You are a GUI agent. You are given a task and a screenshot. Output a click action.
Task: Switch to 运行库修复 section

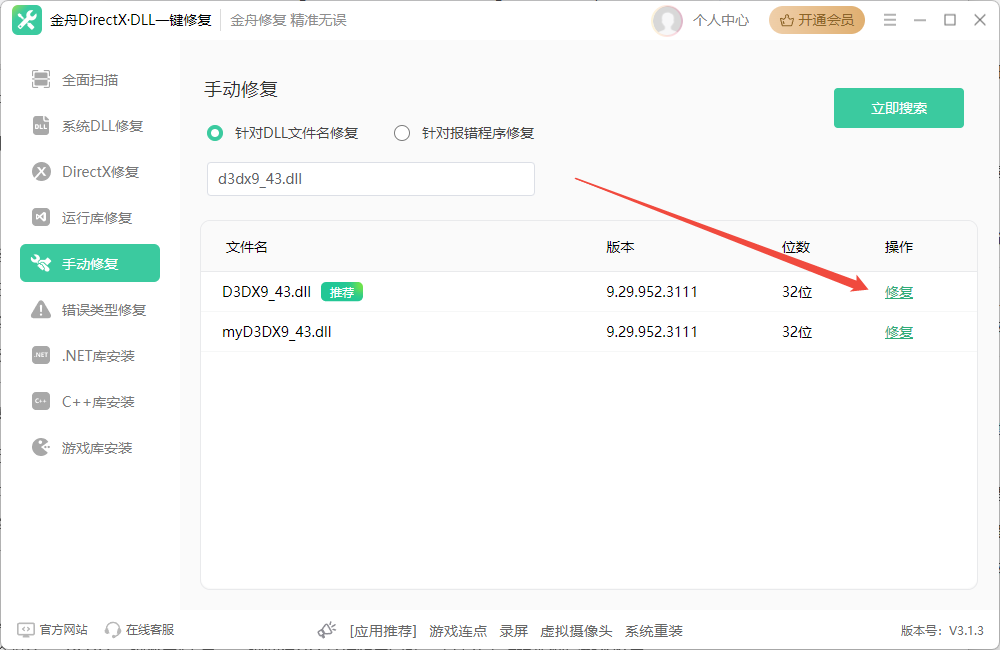click(x=90, y=218)
